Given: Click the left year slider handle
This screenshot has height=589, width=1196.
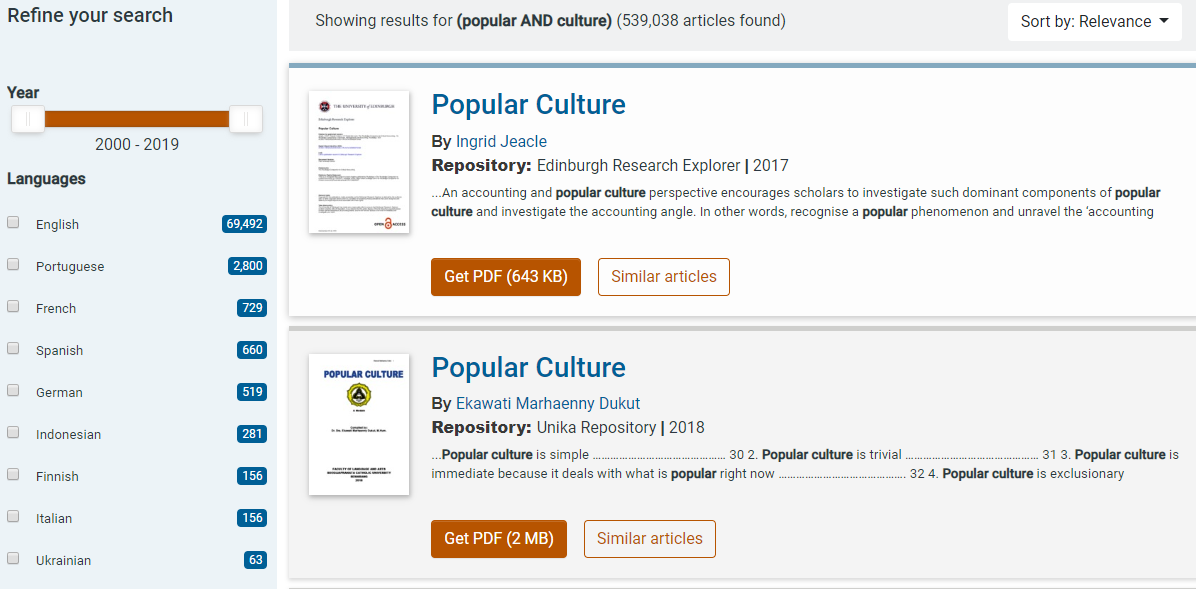Looking at the screenshot, I should (28, 120).
